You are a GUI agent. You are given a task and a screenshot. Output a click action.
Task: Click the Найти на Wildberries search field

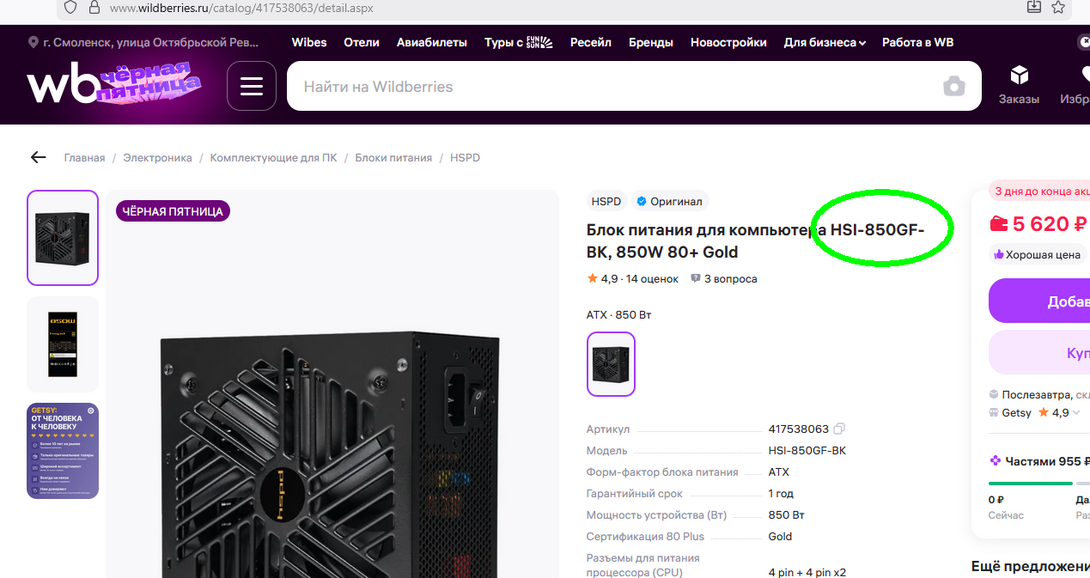click(x=610, y=87)
